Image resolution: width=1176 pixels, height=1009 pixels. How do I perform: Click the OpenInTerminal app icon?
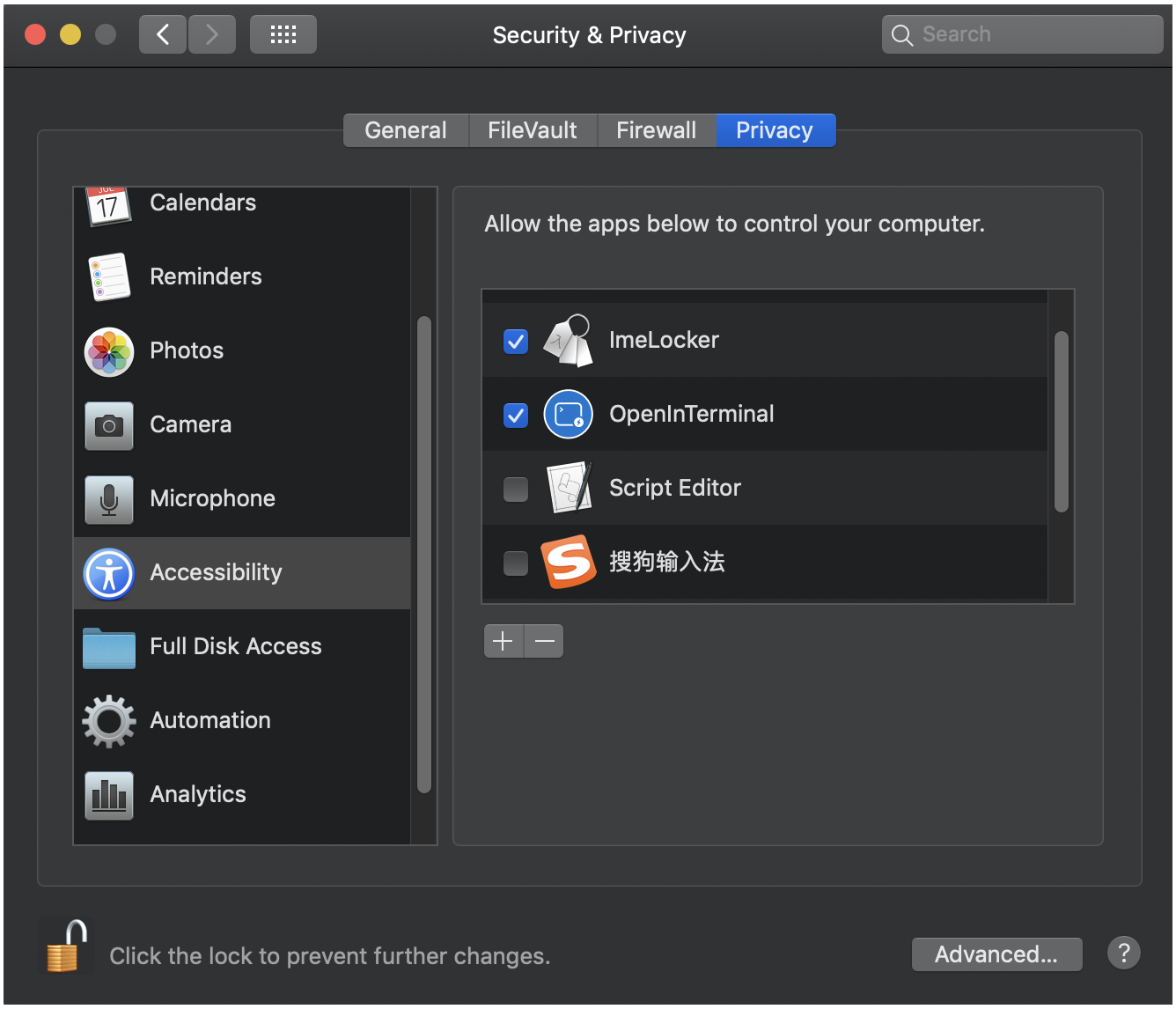click(x=569, y=414)
